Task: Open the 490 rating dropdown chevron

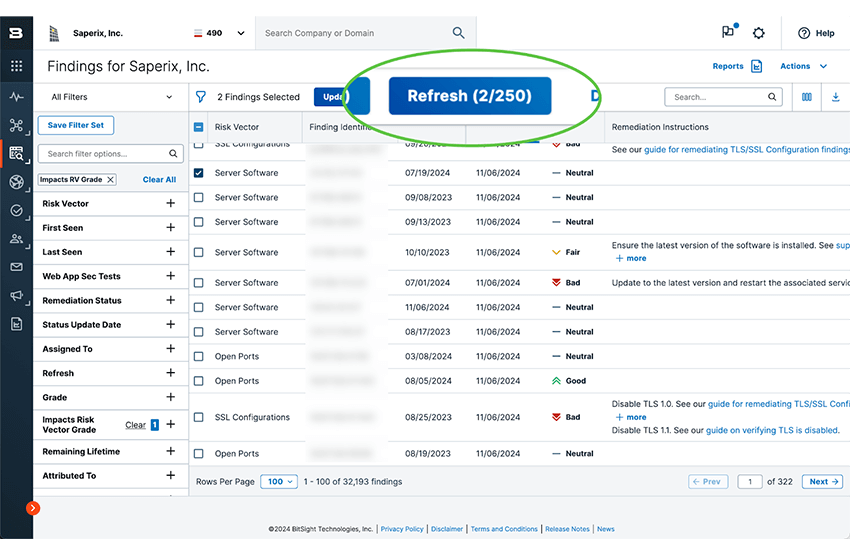Action: coord(241,33)
